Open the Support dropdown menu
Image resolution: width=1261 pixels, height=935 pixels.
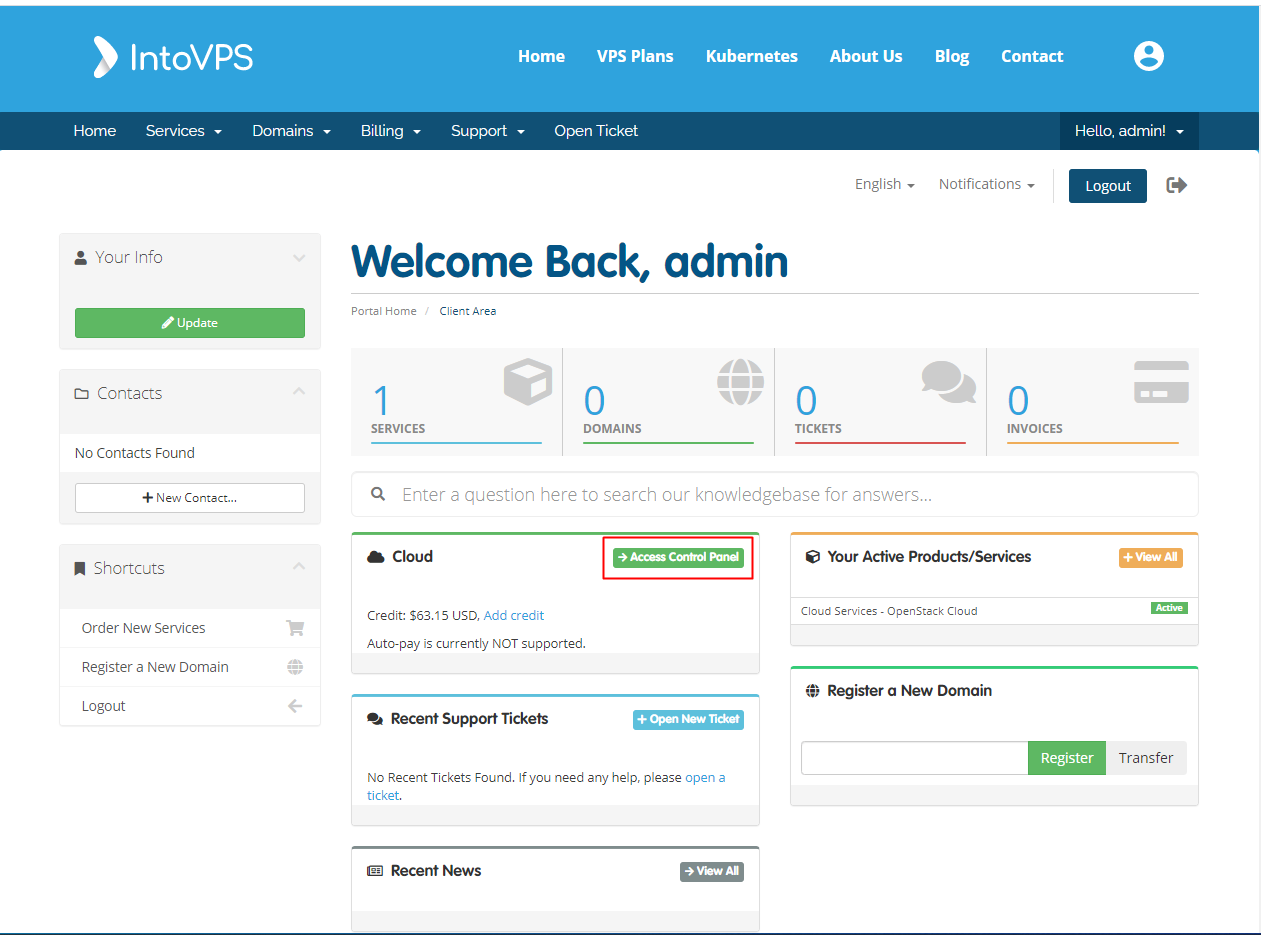[x=488, y=131]
